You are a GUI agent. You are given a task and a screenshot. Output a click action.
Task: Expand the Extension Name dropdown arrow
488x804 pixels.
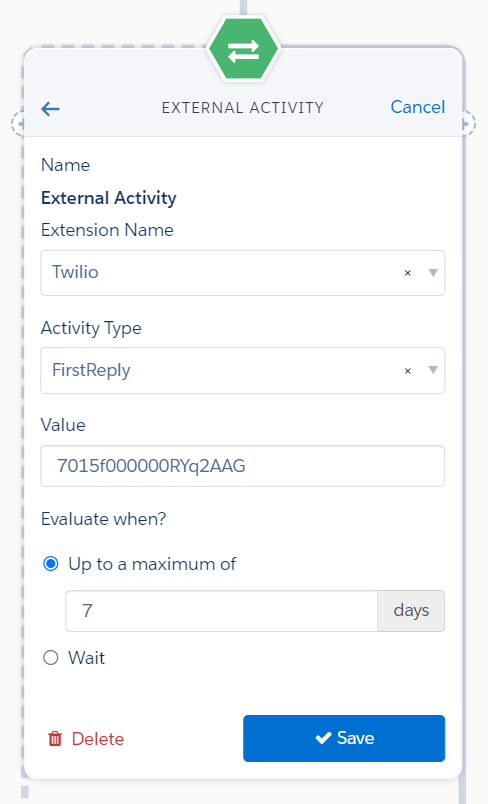point(433,273)
